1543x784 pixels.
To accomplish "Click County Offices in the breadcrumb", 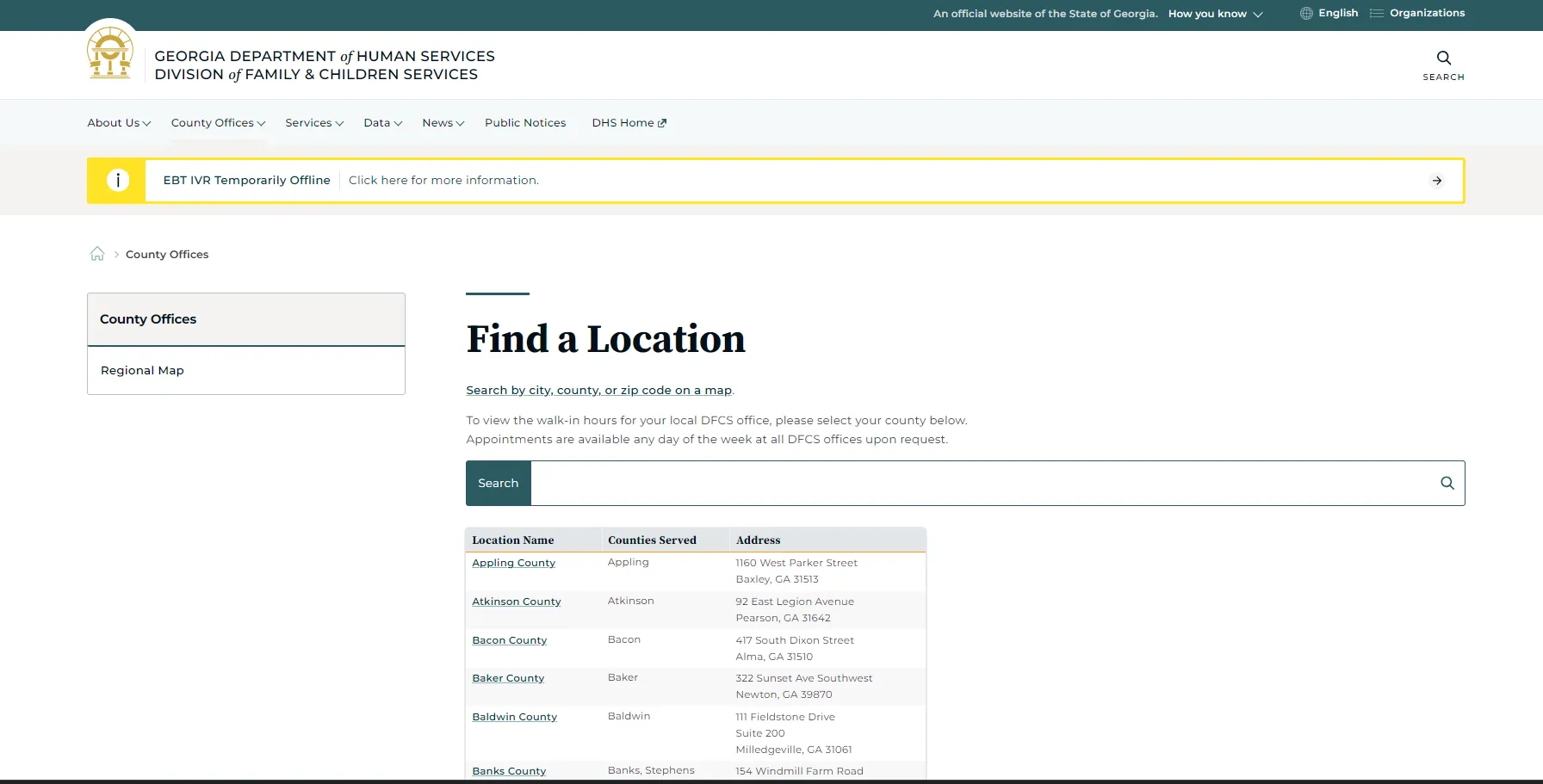I will point(167,254).
